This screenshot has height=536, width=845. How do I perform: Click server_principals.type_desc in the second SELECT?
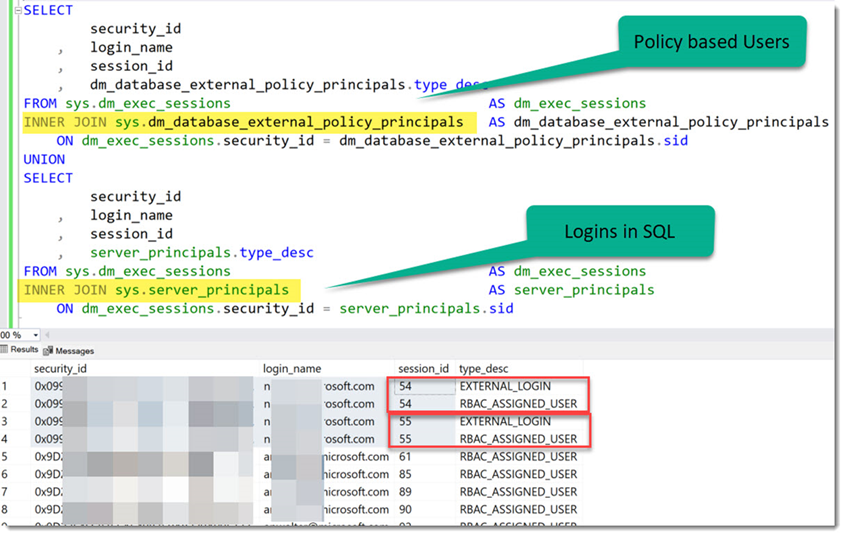202,253
